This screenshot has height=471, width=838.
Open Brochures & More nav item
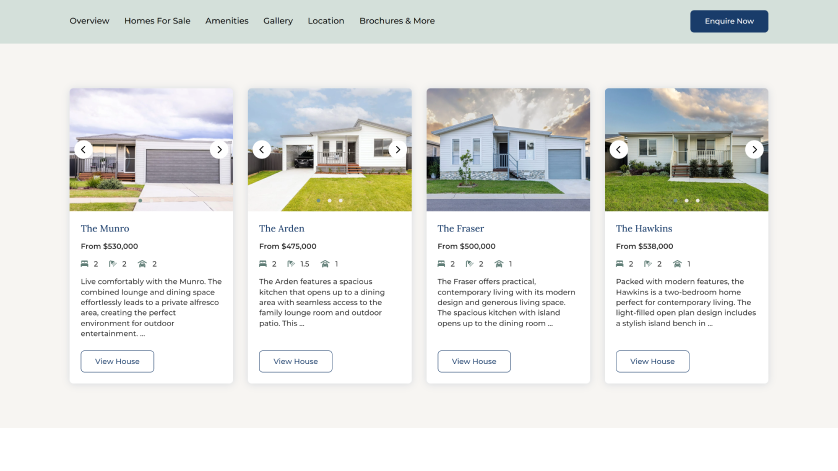[397, 21]
